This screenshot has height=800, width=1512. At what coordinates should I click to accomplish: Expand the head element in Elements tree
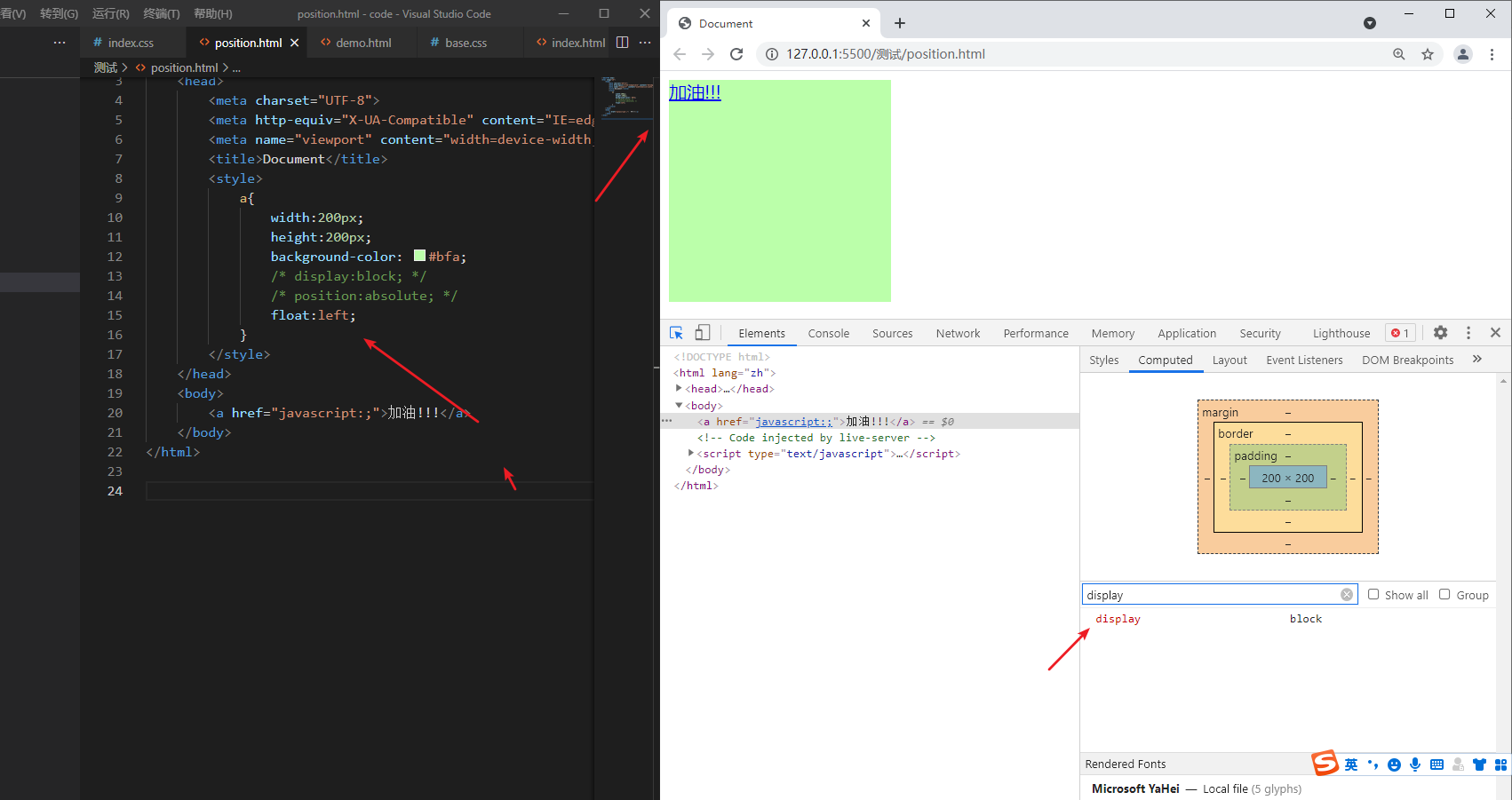click(679, 388)
